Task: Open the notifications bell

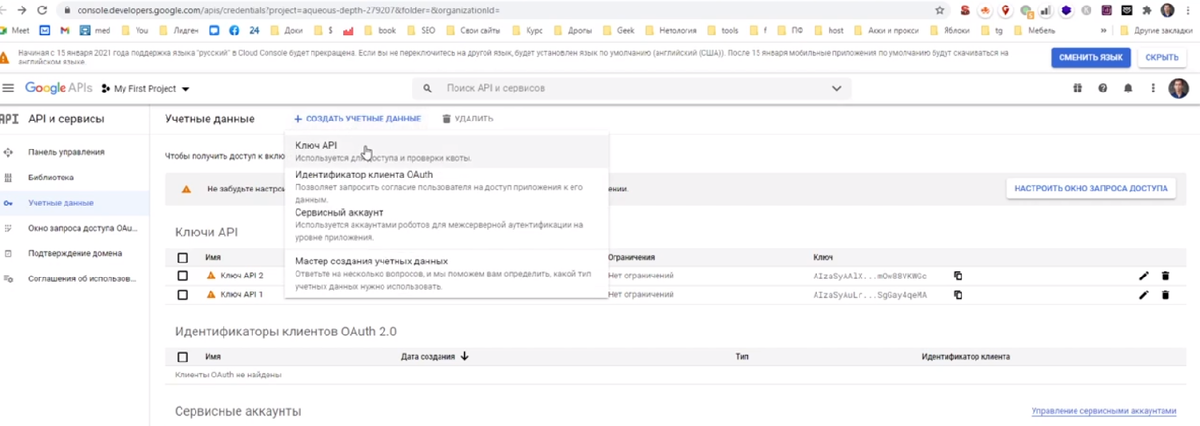Action: coord(1128,88)
